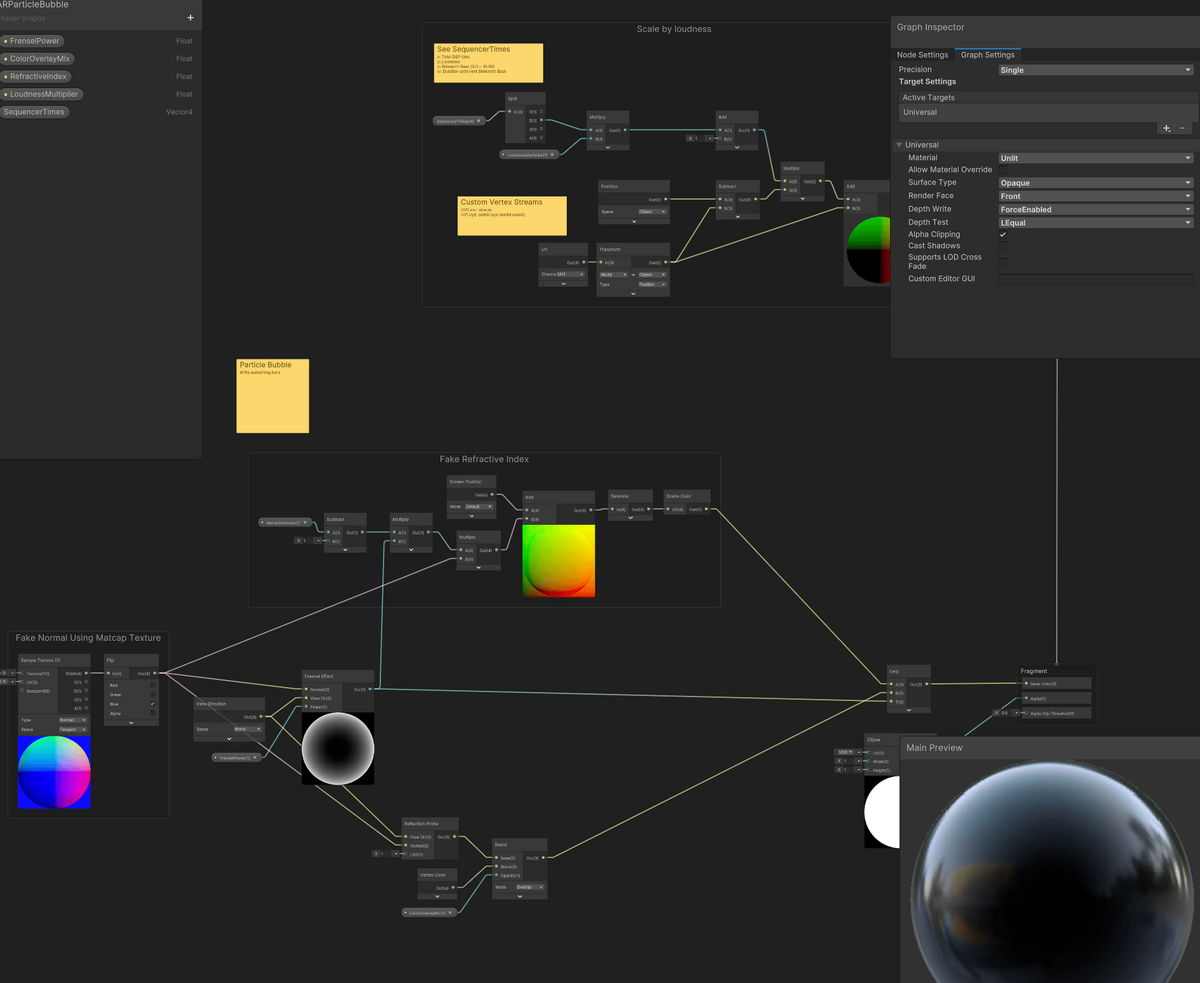Select the Position node's Out(3) port
This screenshot has height=983, width=1200.
(x=665, y=199)
